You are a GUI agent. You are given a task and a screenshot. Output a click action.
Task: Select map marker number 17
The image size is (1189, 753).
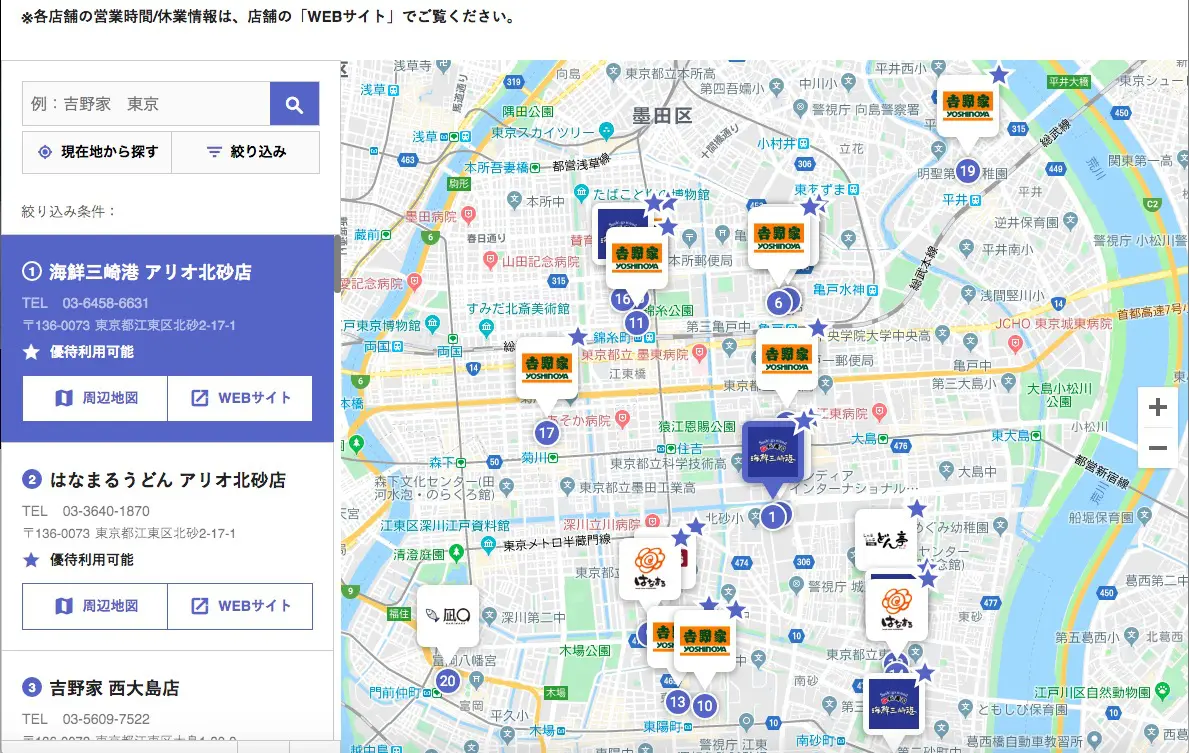tap(546, 433)
